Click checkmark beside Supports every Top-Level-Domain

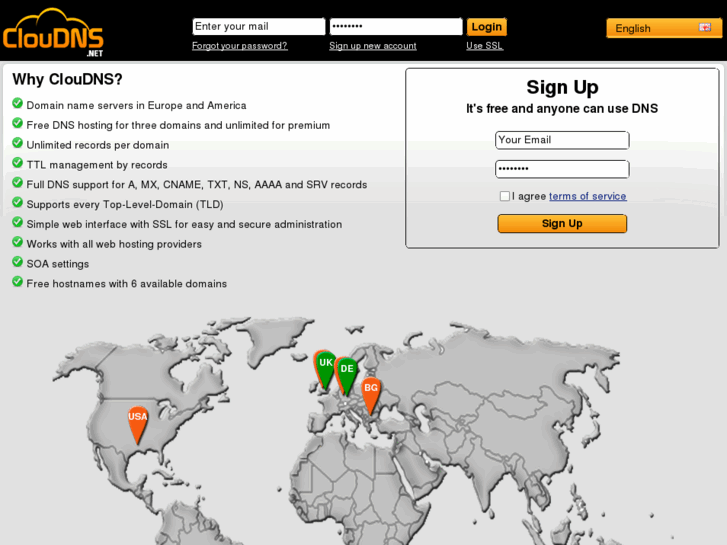click(18, 202)
